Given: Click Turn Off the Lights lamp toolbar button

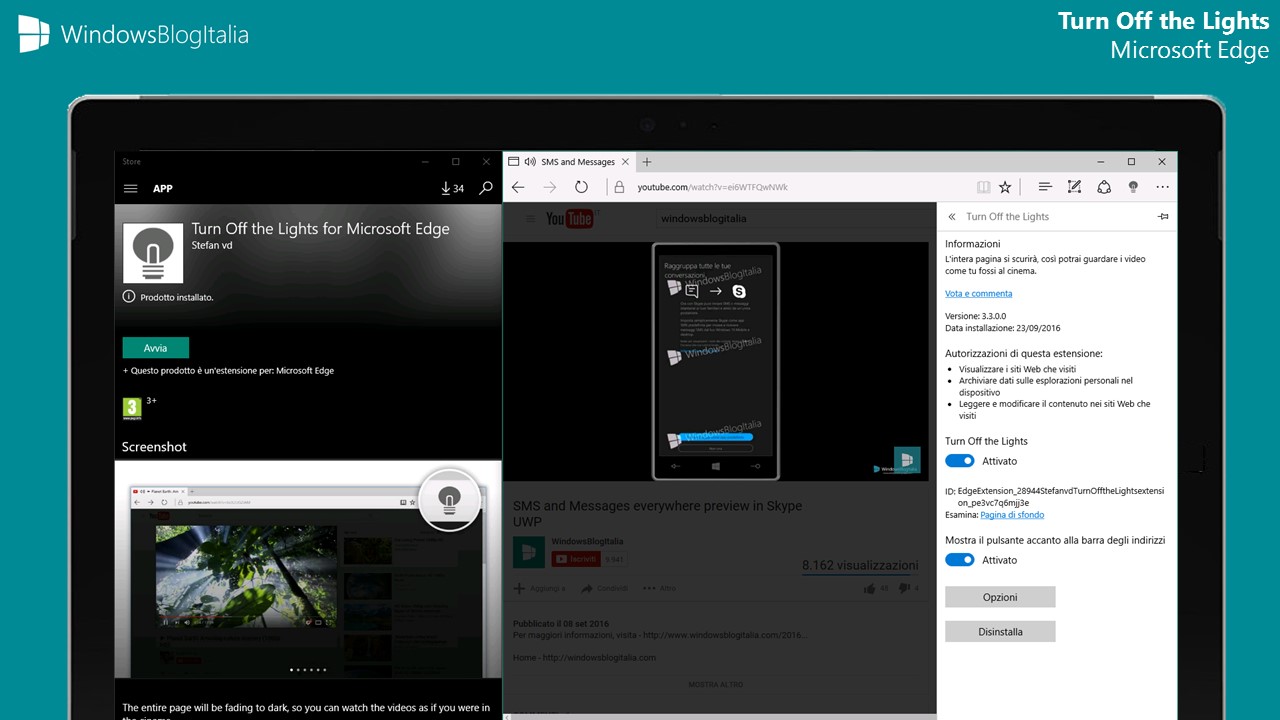Looking at the screenshot, I should [1133, 187].
